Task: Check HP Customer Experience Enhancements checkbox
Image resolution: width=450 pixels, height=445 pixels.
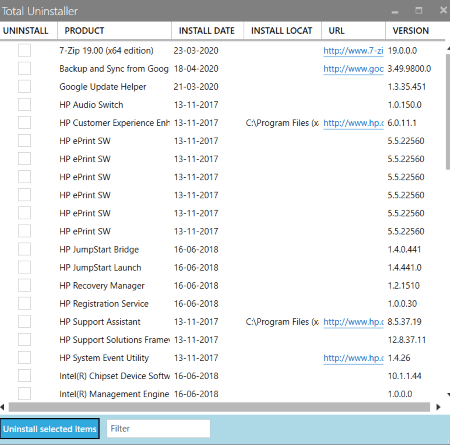Action: coord(24,122)
